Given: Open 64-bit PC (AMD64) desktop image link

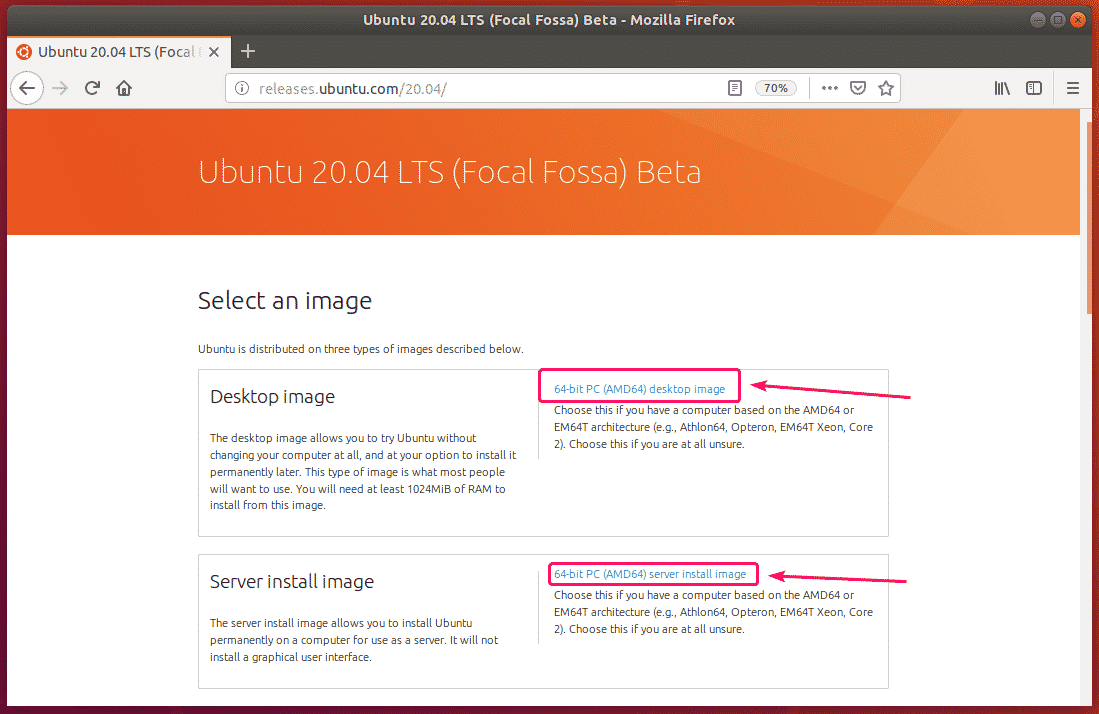Looking at the screenshot, I should tap(639, 389).
